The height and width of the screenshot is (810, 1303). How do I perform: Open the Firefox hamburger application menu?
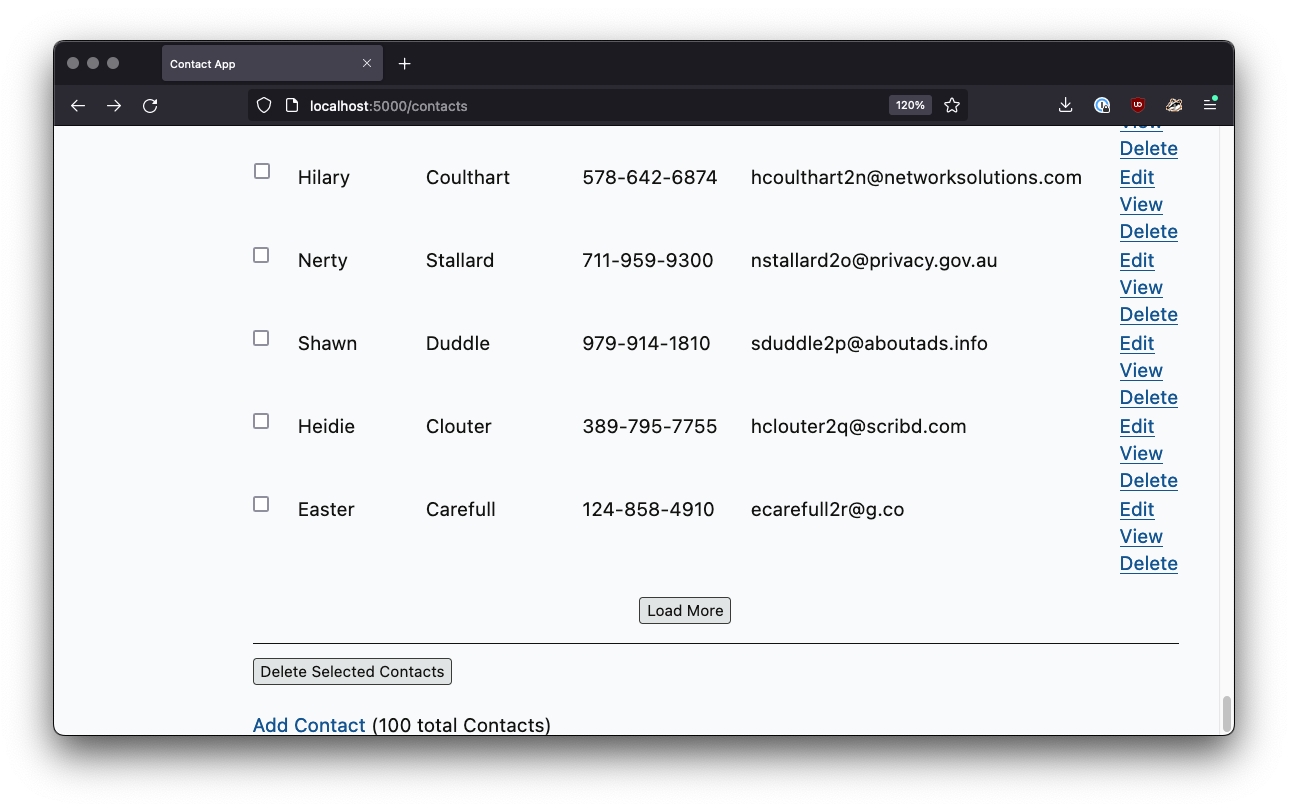tap(1210, 105)
